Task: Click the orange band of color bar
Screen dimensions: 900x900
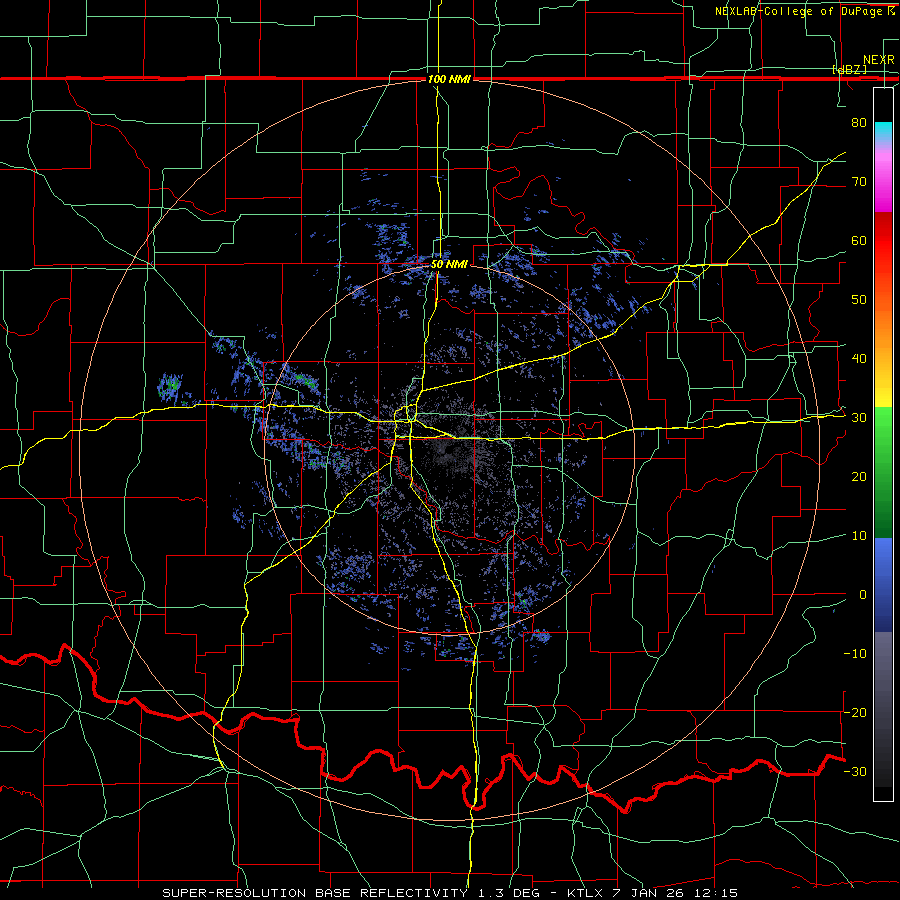Action: [883, 327]
